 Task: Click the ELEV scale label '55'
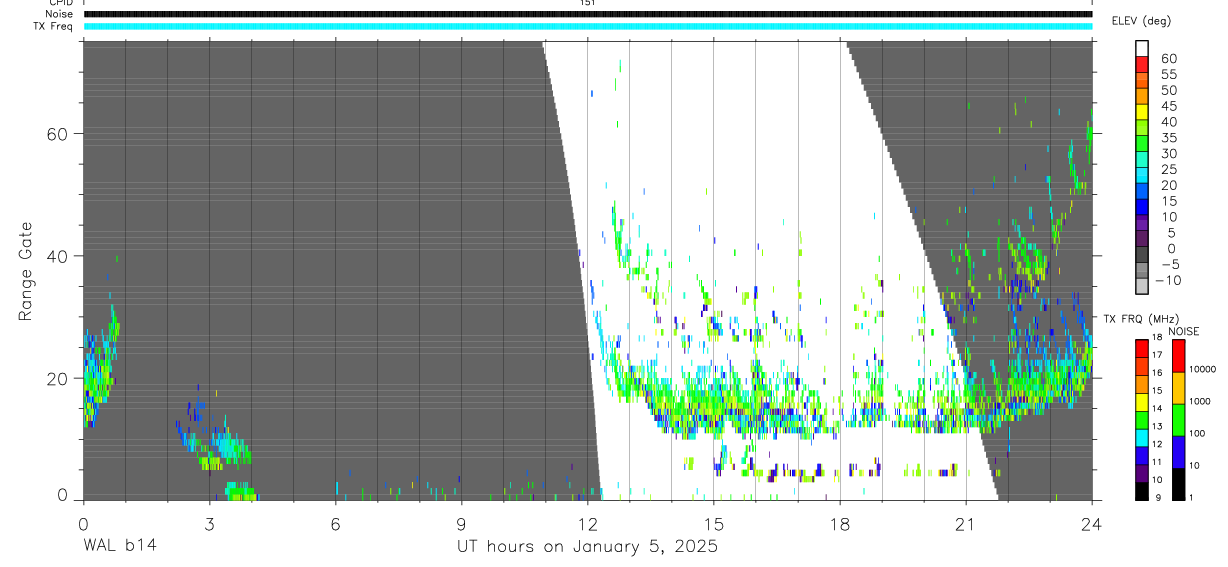tap(1168, 75)
